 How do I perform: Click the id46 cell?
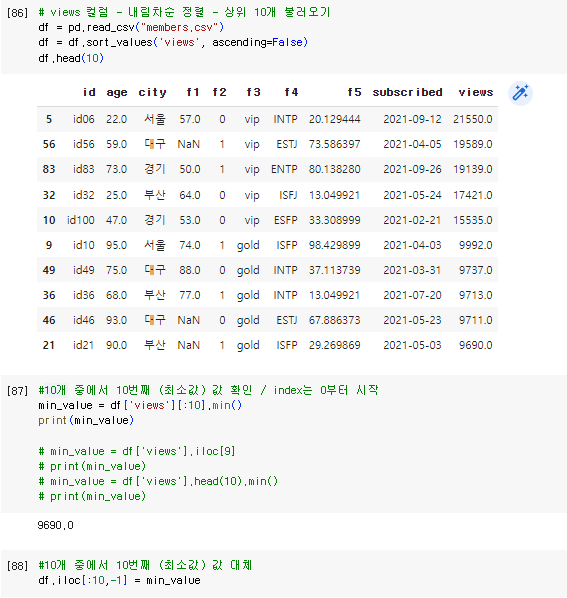coord(84,320)
